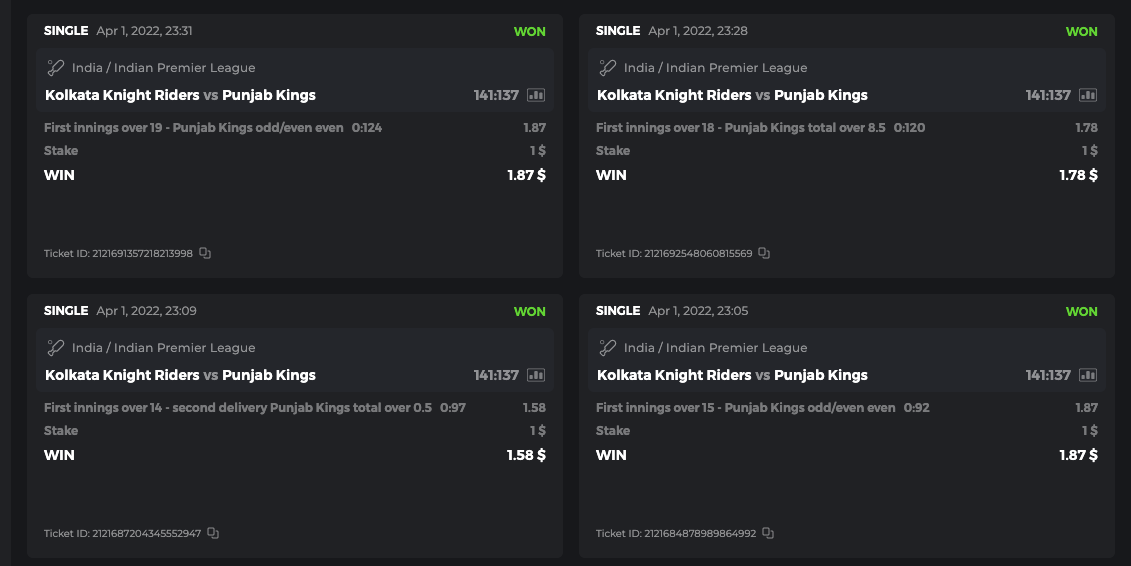This screenshot has height=566, width=1131.
Task: Click cricket sport icon in 23:05 ticket
Action: tap(608, 348)
